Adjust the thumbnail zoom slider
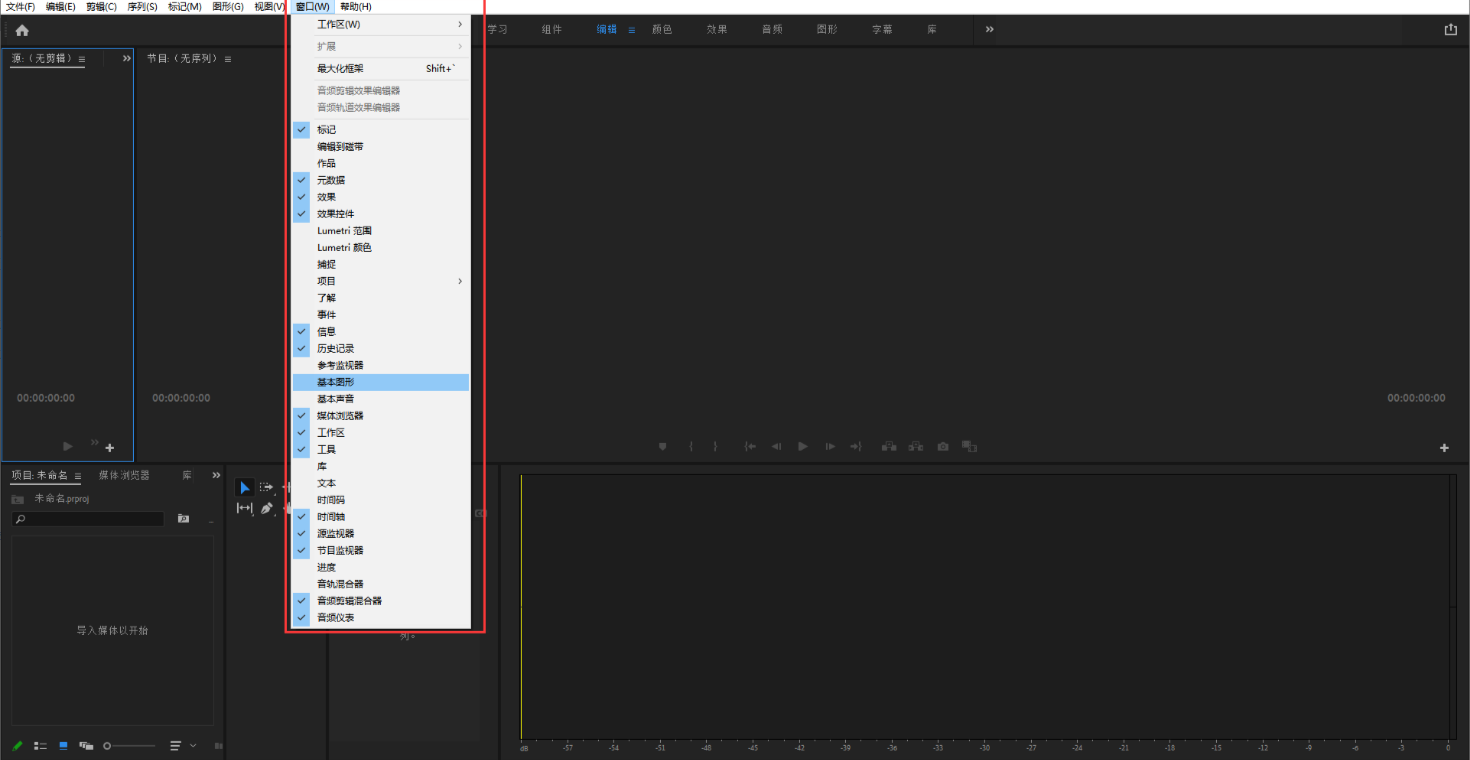Viewport: 1470px width, 760px height. click(130, 746)
